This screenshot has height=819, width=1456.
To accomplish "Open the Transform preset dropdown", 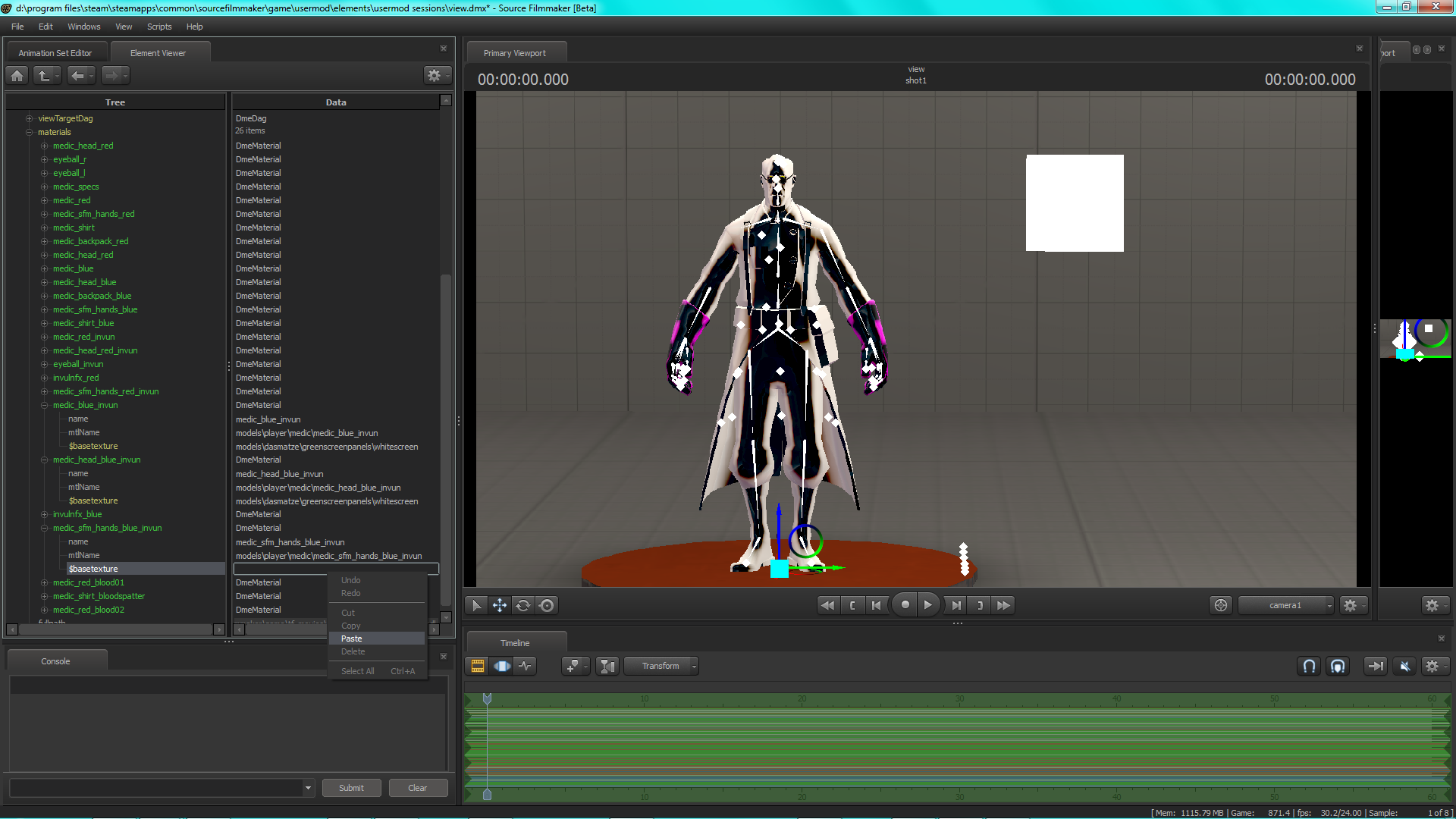I will [661, 666].
